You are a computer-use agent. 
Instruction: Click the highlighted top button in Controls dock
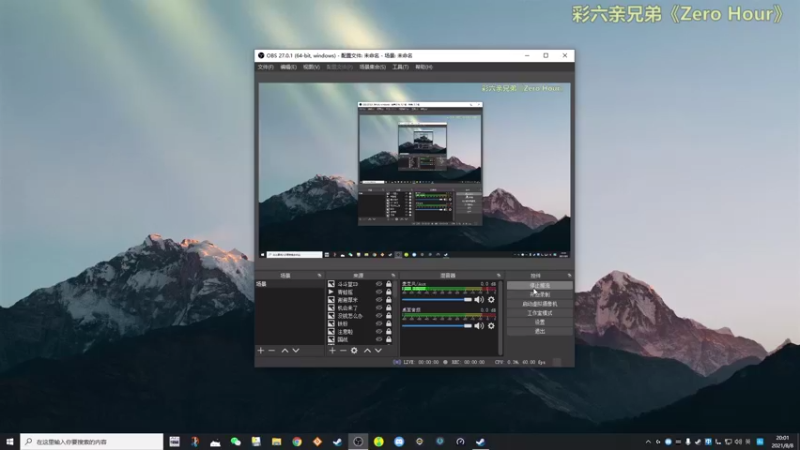[x=540, y=286]
